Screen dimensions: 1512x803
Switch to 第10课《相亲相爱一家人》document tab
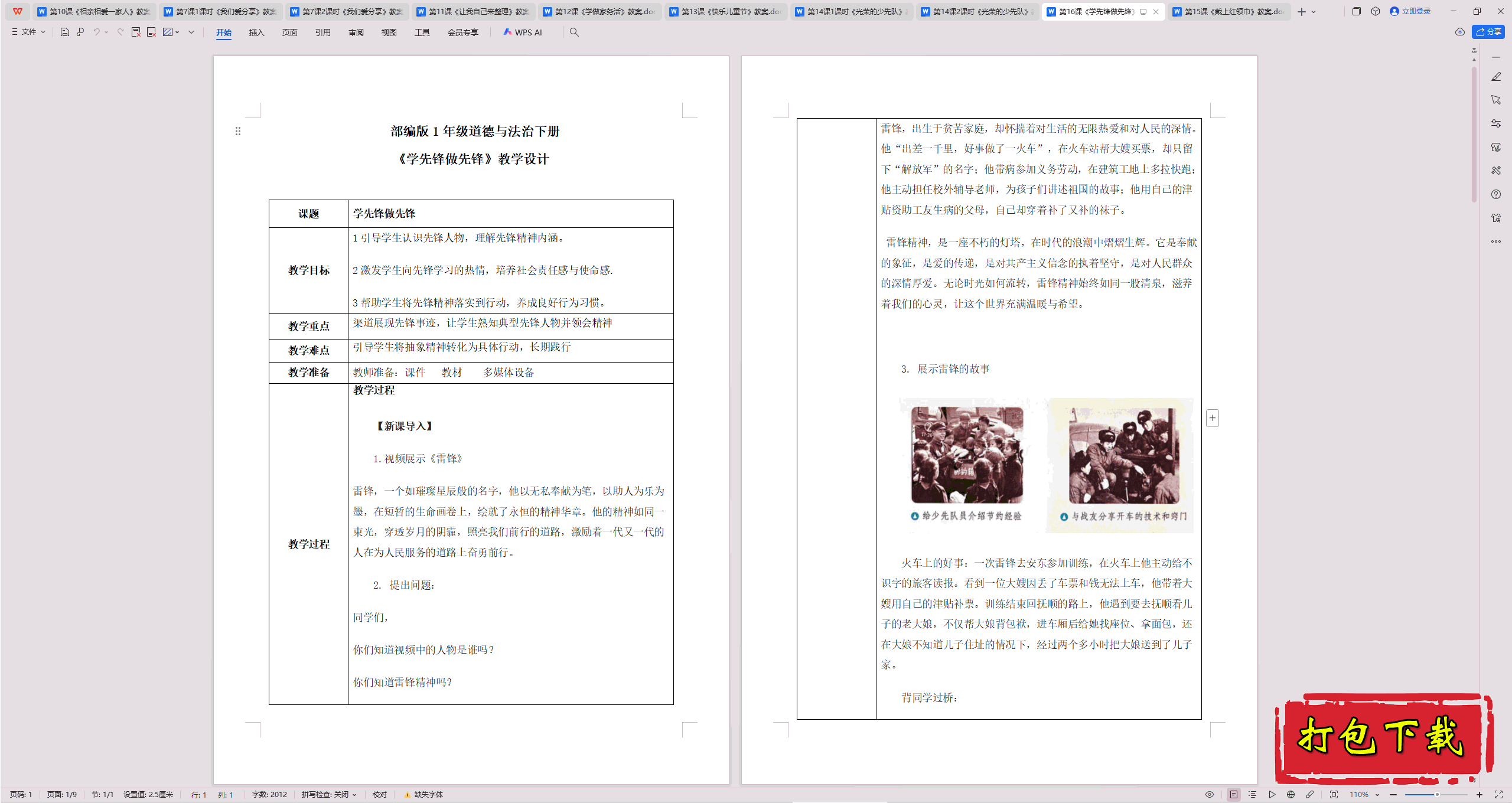pyautogui.click(x=94, y=12)
